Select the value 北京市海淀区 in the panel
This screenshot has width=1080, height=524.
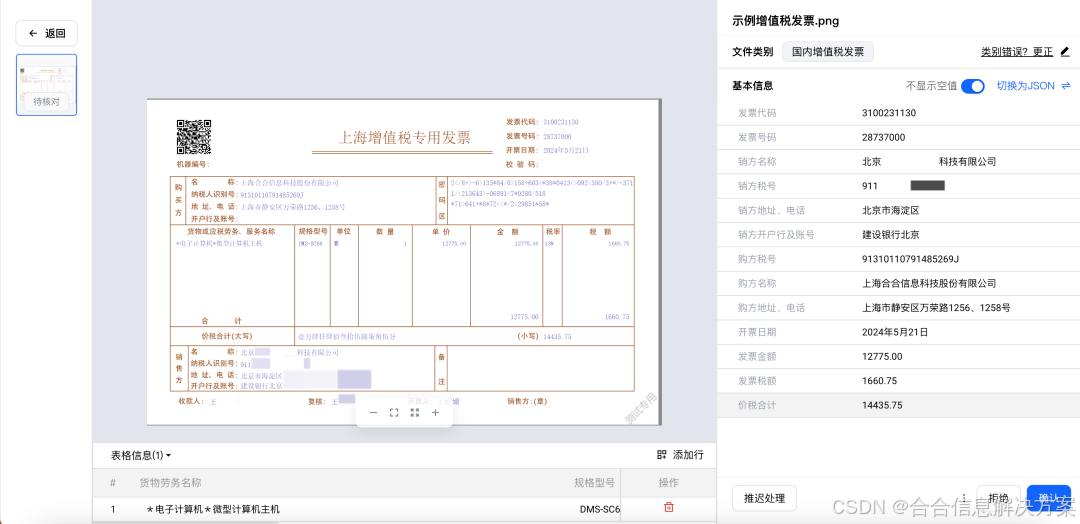tap(891, 210)
